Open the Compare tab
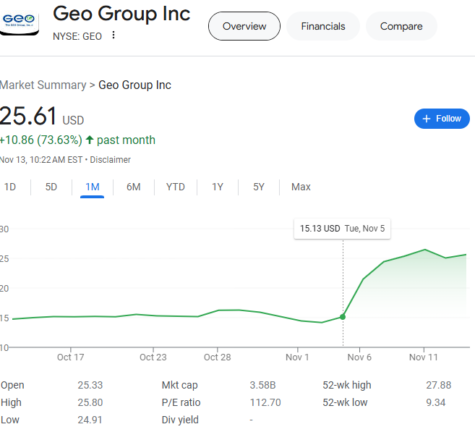The width and height of the screenshot is (475, 432). [x=401, y=26]
